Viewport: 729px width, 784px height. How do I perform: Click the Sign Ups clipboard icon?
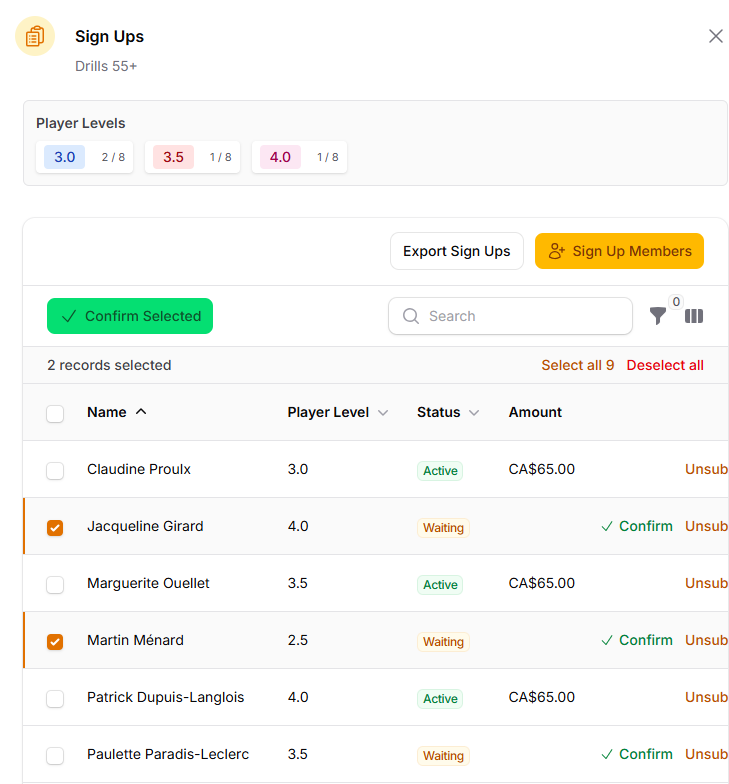(35, 37)
